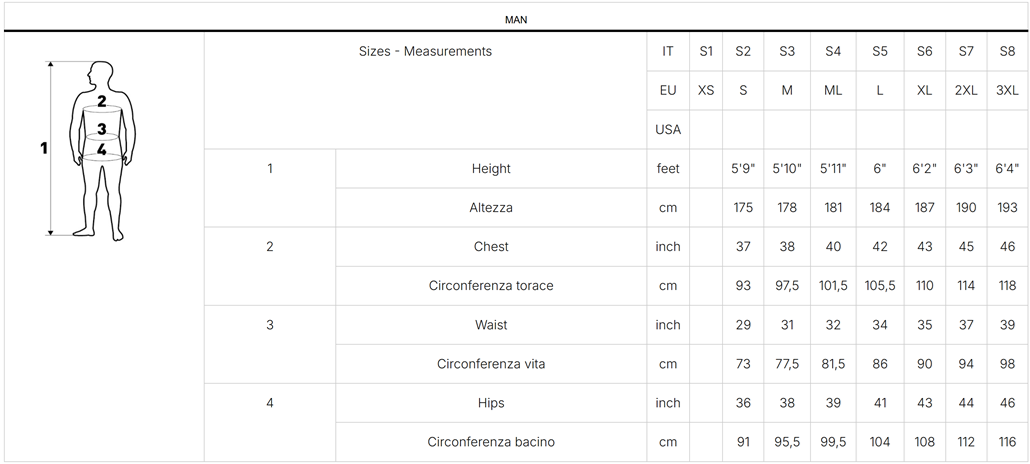Click chest marker 2 on the body figure
This screenshot has height=464, width=1030.
(x=102, y=101)
